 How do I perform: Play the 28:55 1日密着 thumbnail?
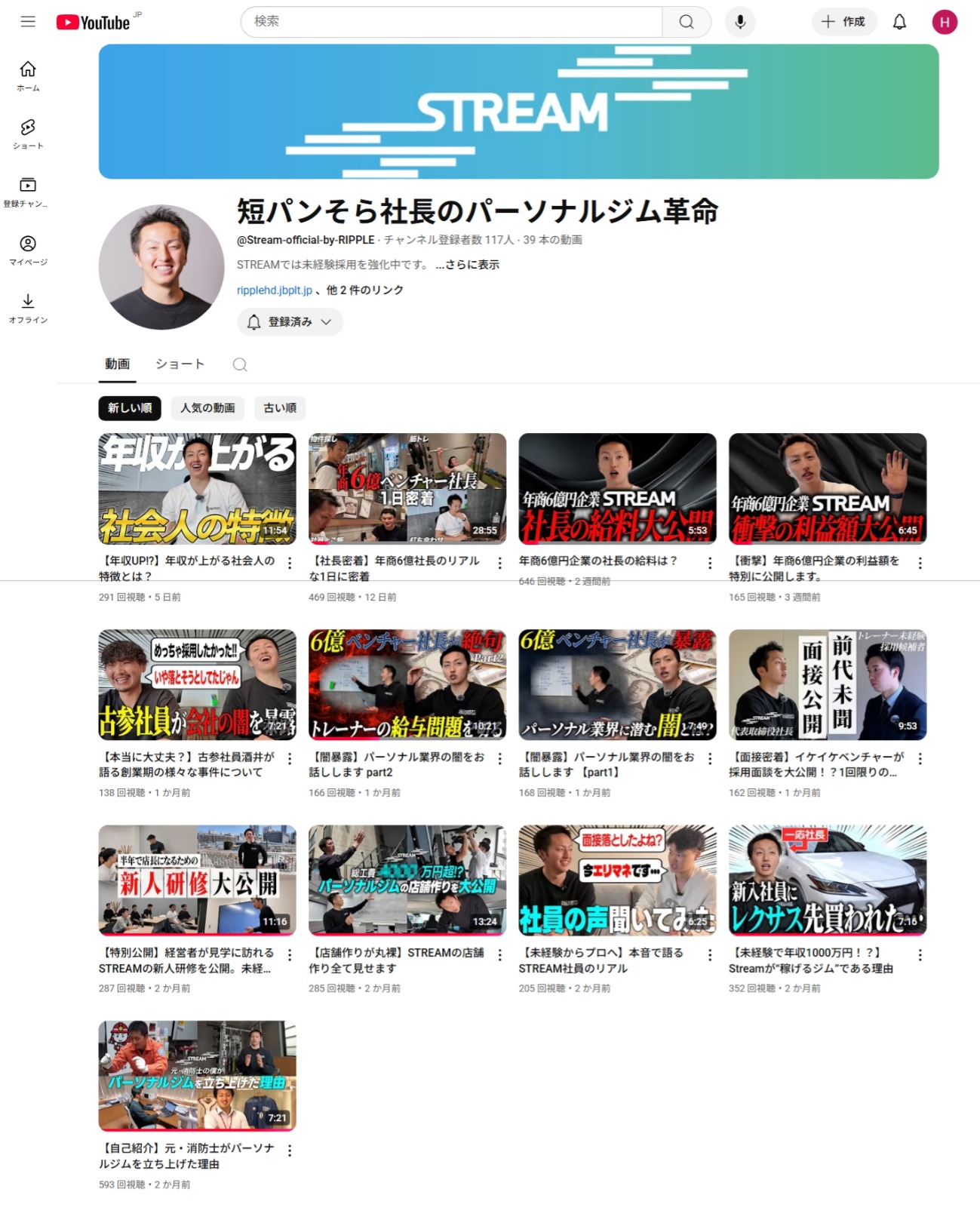[407, 489]
